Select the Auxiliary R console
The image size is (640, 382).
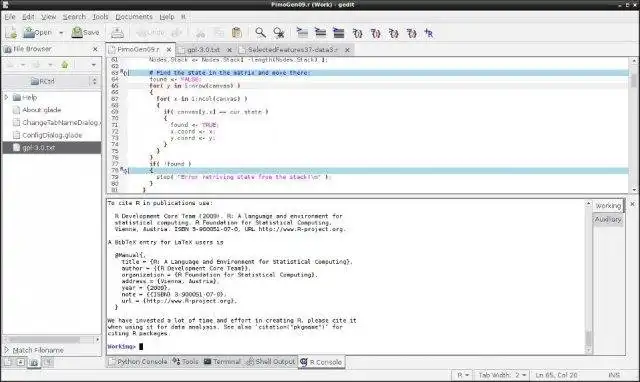(608, 220)
